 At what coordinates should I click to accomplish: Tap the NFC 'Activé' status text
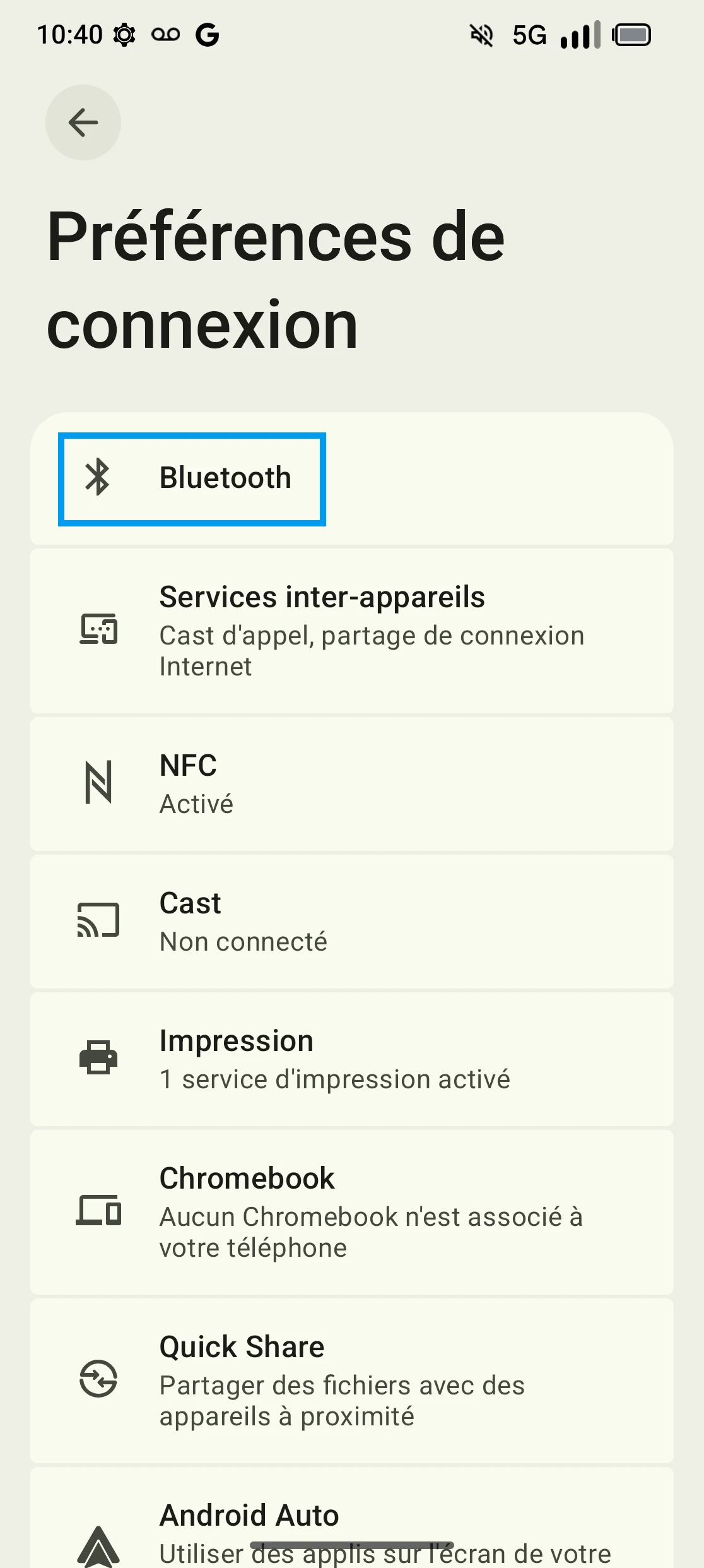click(x=196, y=804)
